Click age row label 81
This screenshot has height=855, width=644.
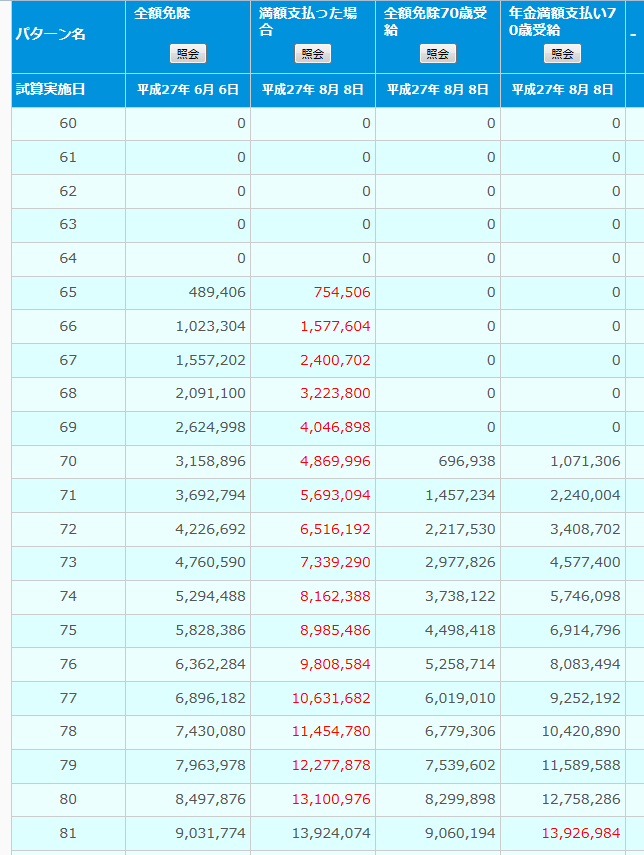tap(68, 833)
